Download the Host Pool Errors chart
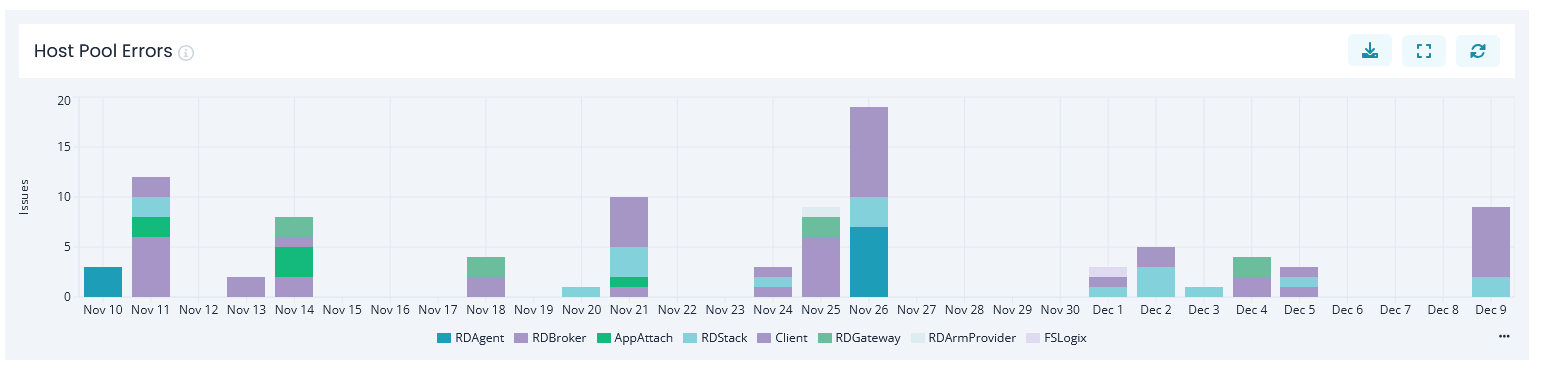Viewport: 1542px width, 368px height. point(1370,50)
